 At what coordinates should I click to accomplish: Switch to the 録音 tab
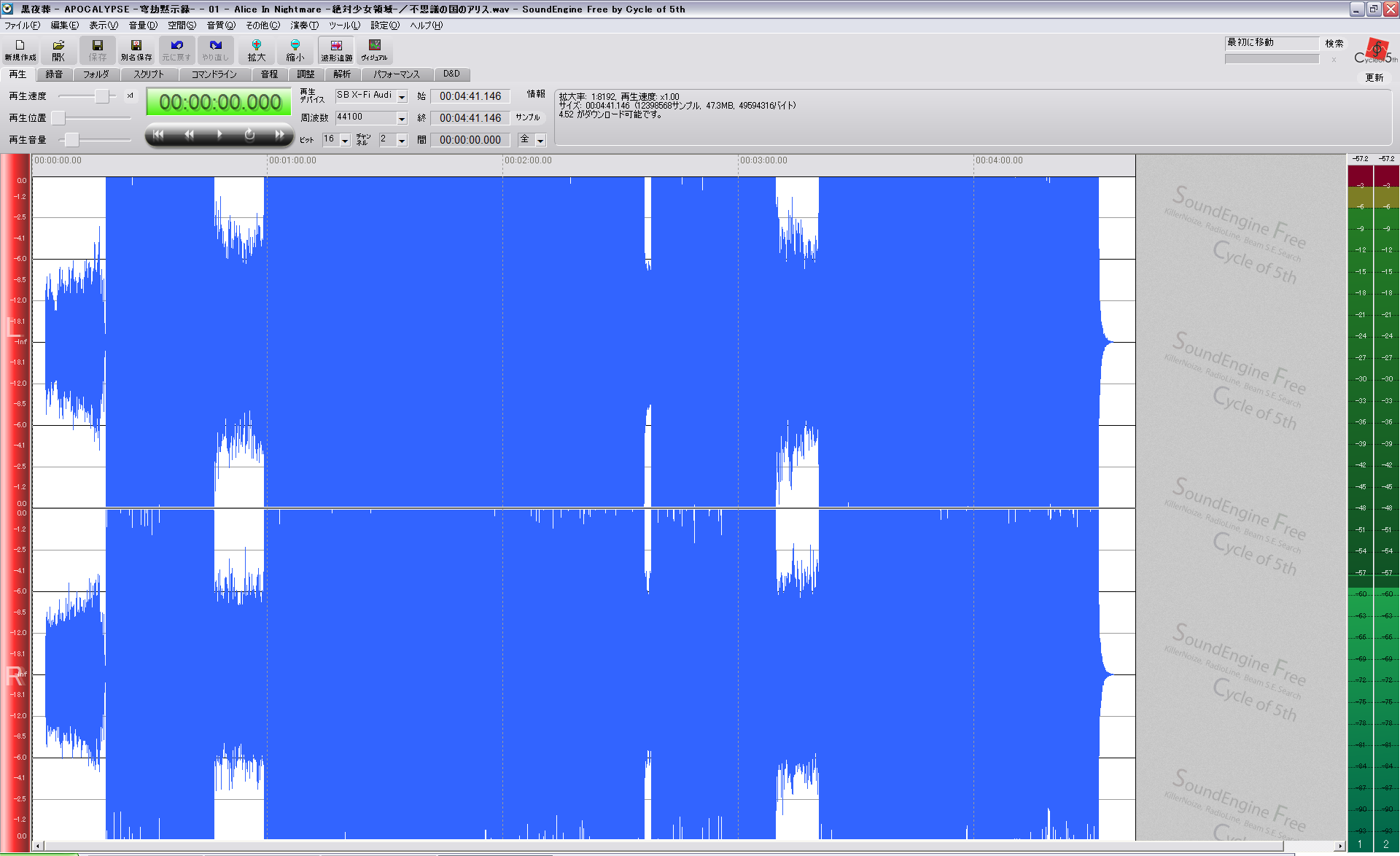click(x=54, y=74)
